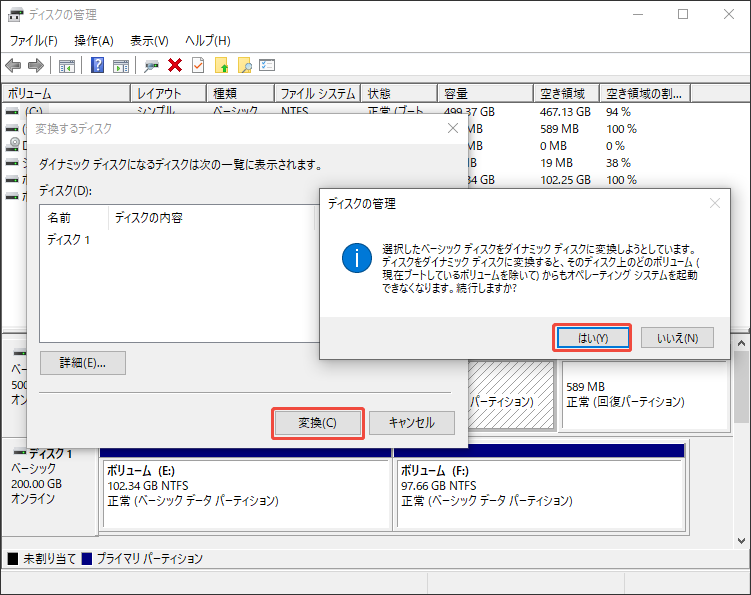Sort by the 空き領域の割... column header
The height and width of the screenshot is (595, 751).
tap(646, 93)
